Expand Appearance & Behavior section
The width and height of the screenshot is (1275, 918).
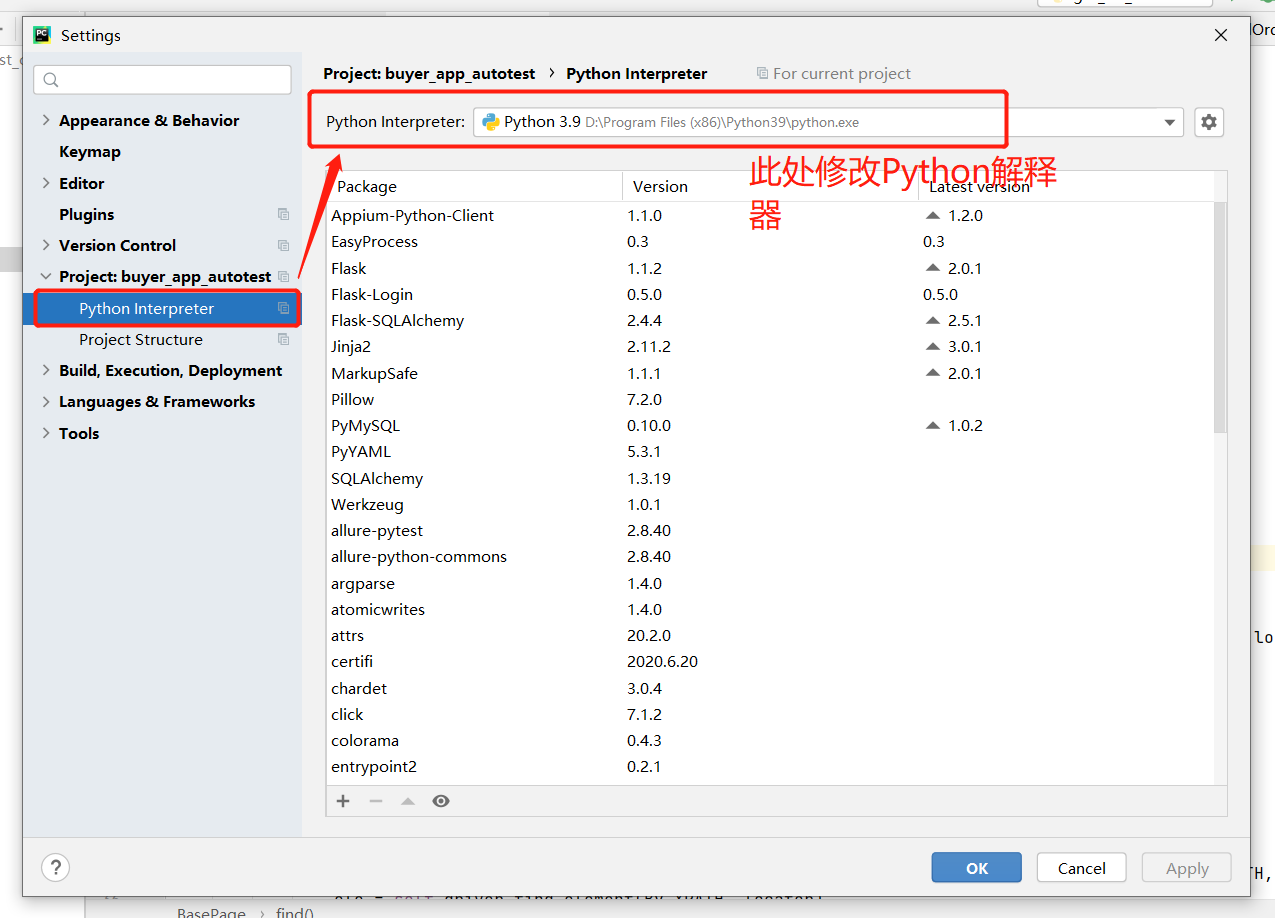click(46, 120)
